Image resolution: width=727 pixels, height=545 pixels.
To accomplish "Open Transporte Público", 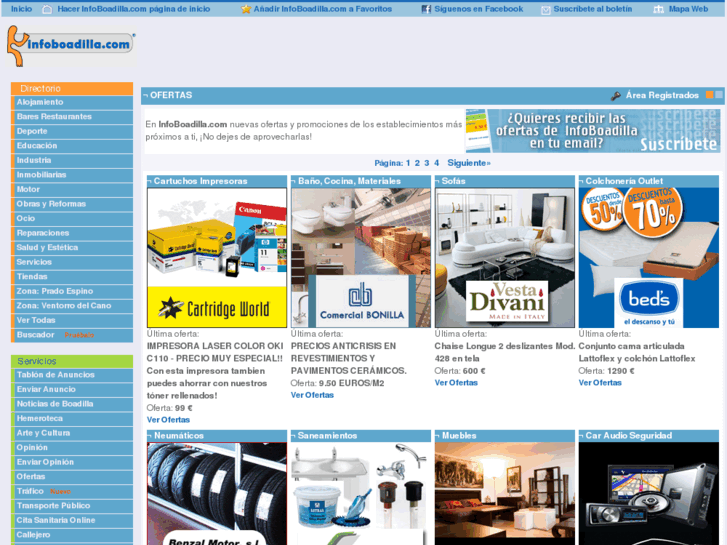I will tap(72, 506).
